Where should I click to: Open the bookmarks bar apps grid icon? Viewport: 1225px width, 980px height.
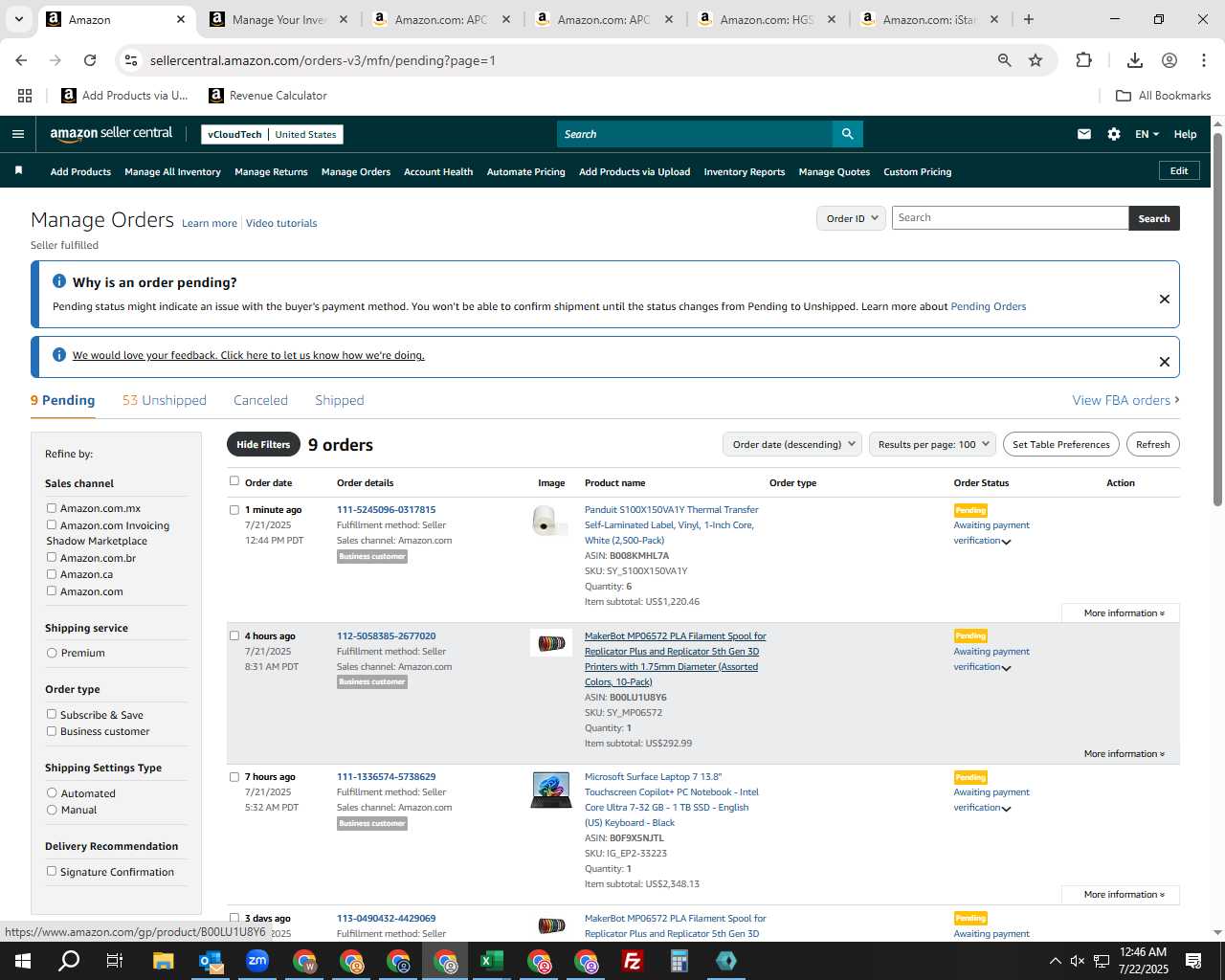25,96
